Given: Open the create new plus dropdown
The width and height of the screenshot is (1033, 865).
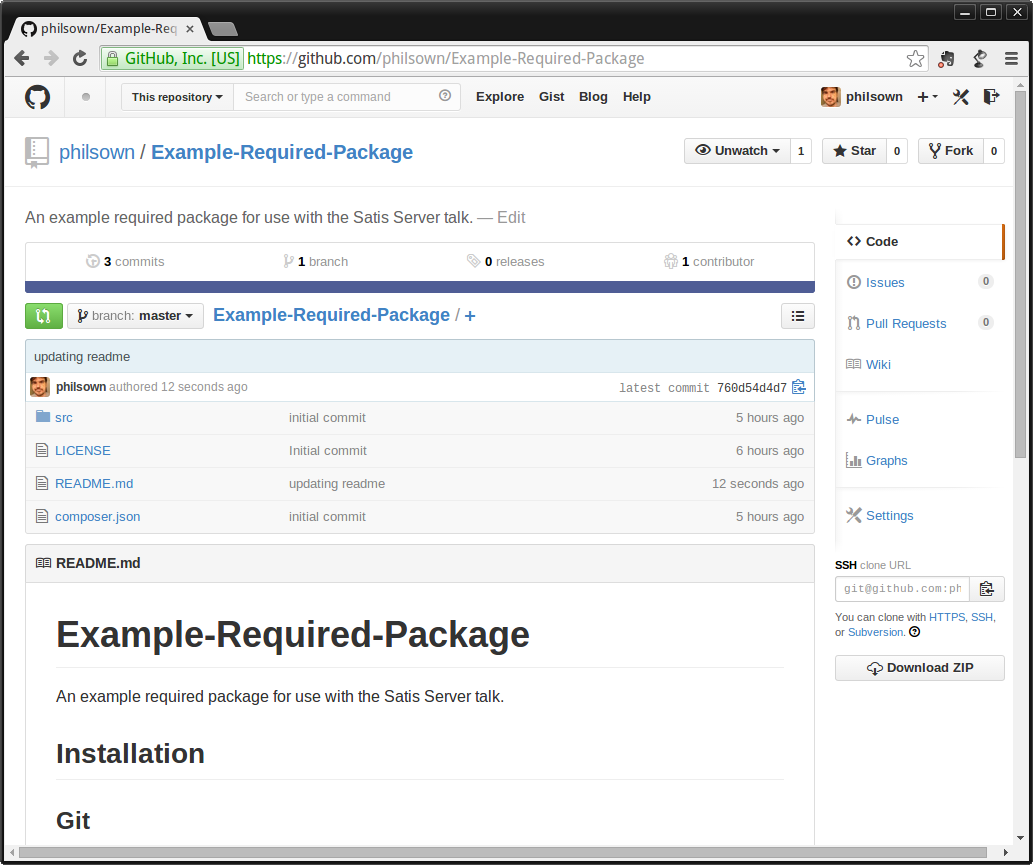Looking at the screenshot, I should pos(928,97).
